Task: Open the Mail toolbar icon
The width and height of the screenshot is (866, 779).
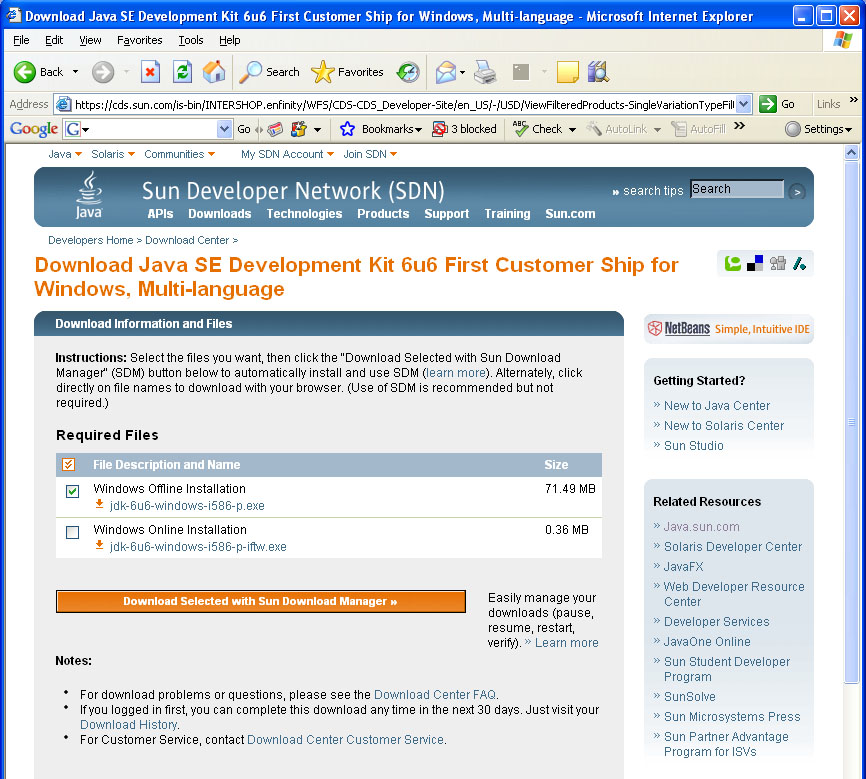Action: click(445, 72)
